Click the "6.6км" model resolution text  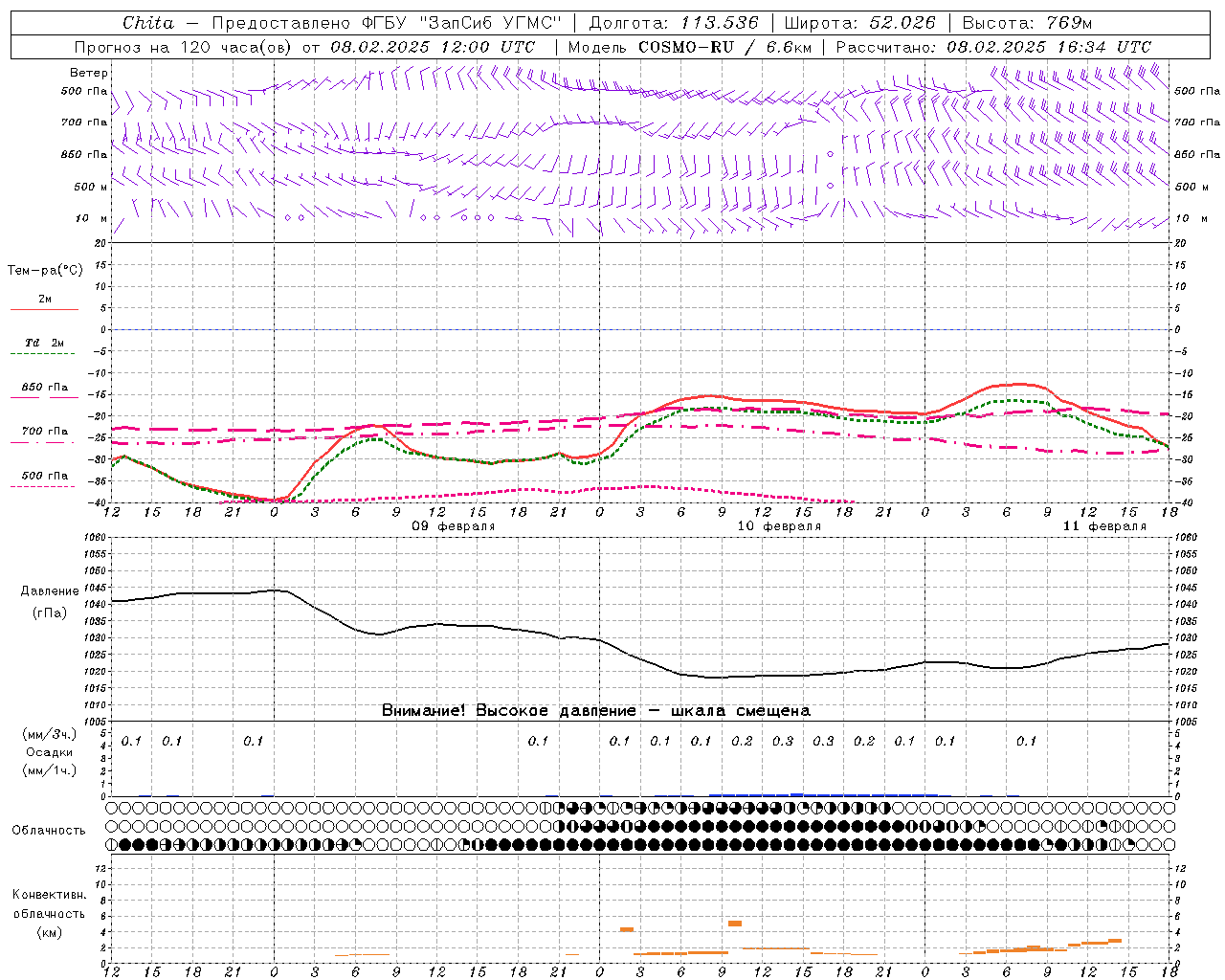point(791,47)
